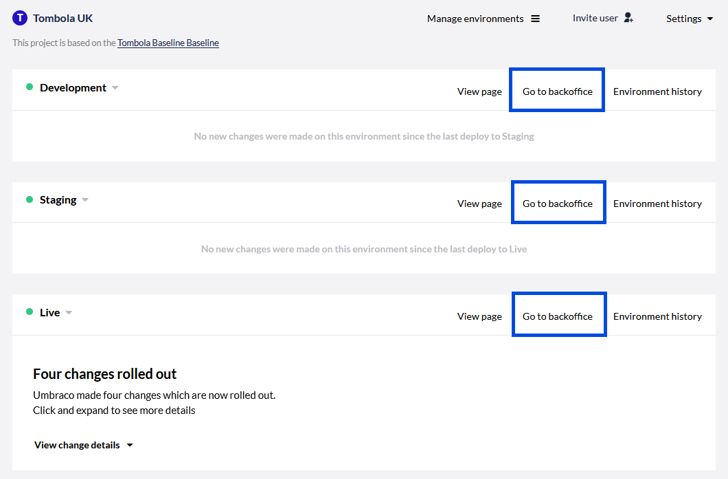Click the Settings menu label
This screenshot has width=728, height=479.
click(683, 19)
